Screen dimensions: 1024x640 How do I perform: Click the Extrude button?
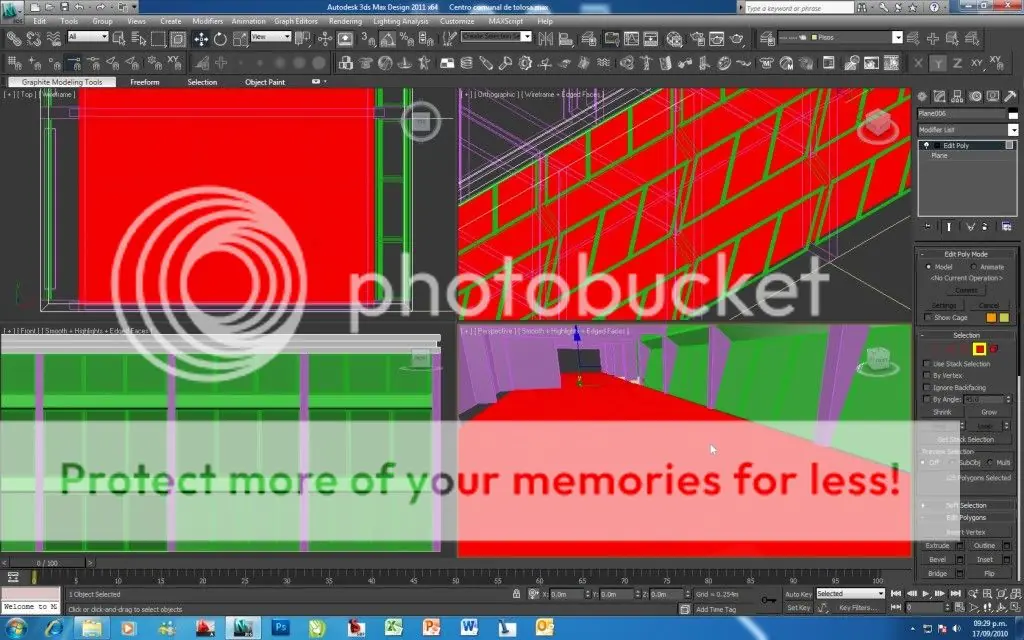[x=937, y=545]
